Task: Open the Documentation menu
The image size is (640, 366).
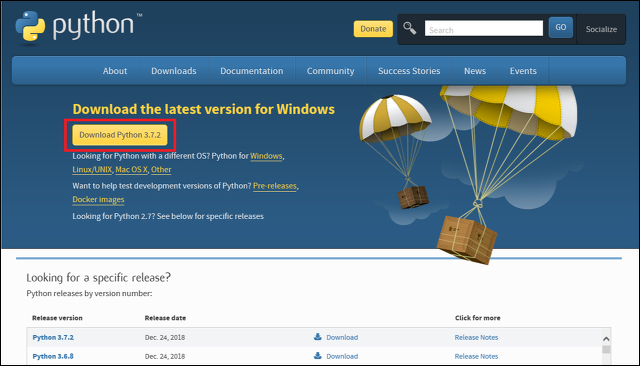Action: [251, 71]
